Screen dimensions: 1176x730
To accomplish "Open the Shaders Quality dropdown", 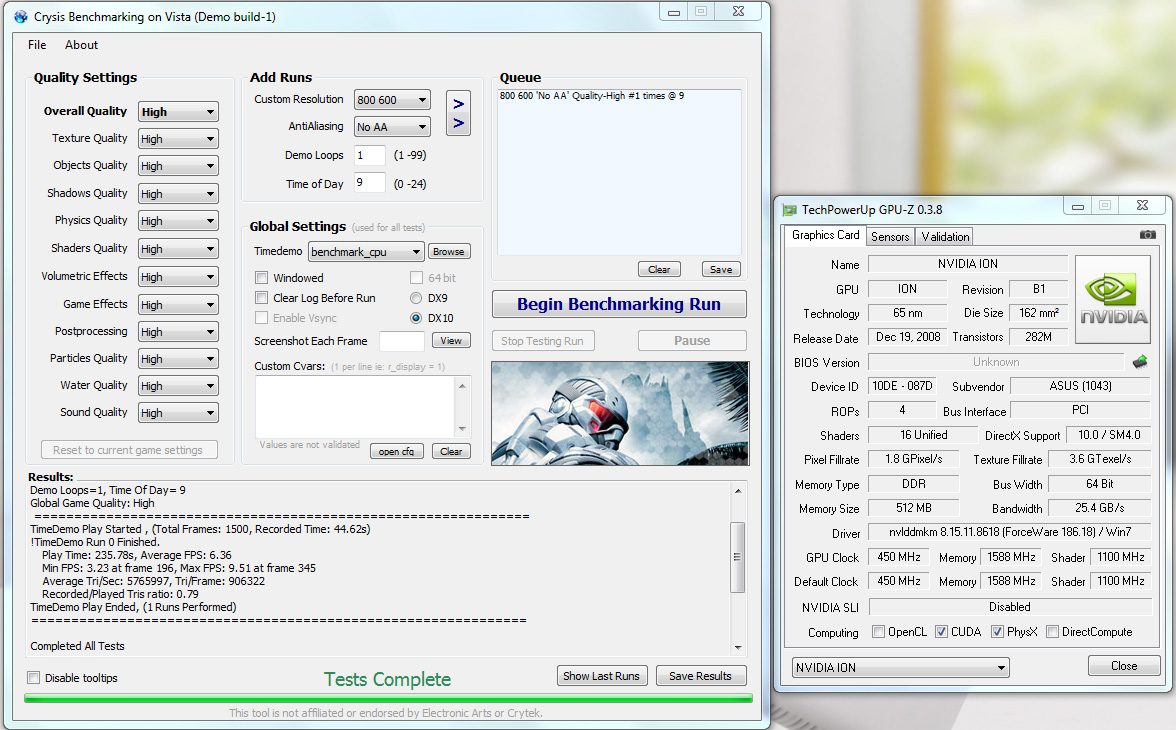I will (x=178, y=248).
